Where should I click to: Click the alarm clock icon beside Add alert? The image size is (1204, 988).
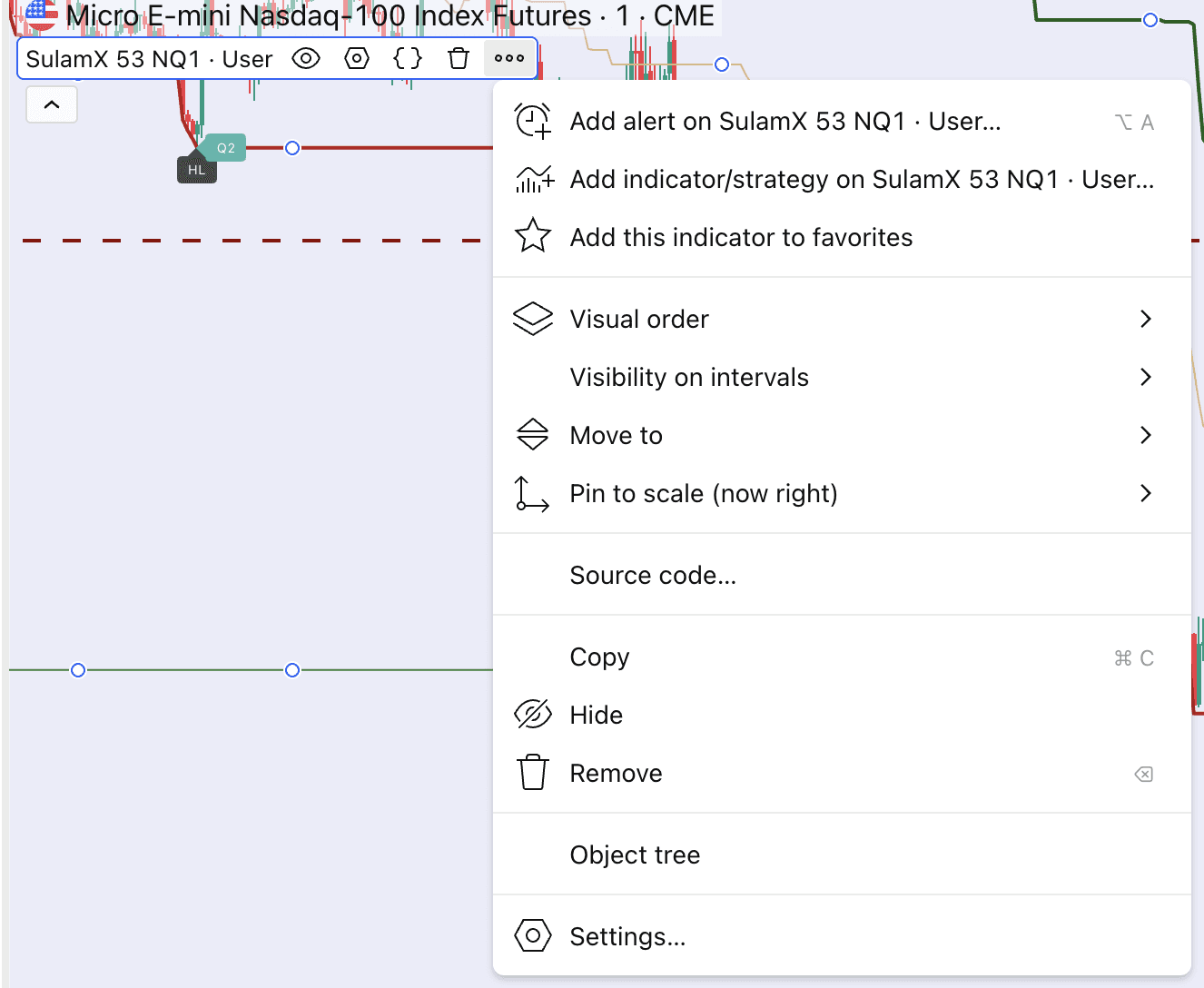pyautogui.click(x=533, y=121)
